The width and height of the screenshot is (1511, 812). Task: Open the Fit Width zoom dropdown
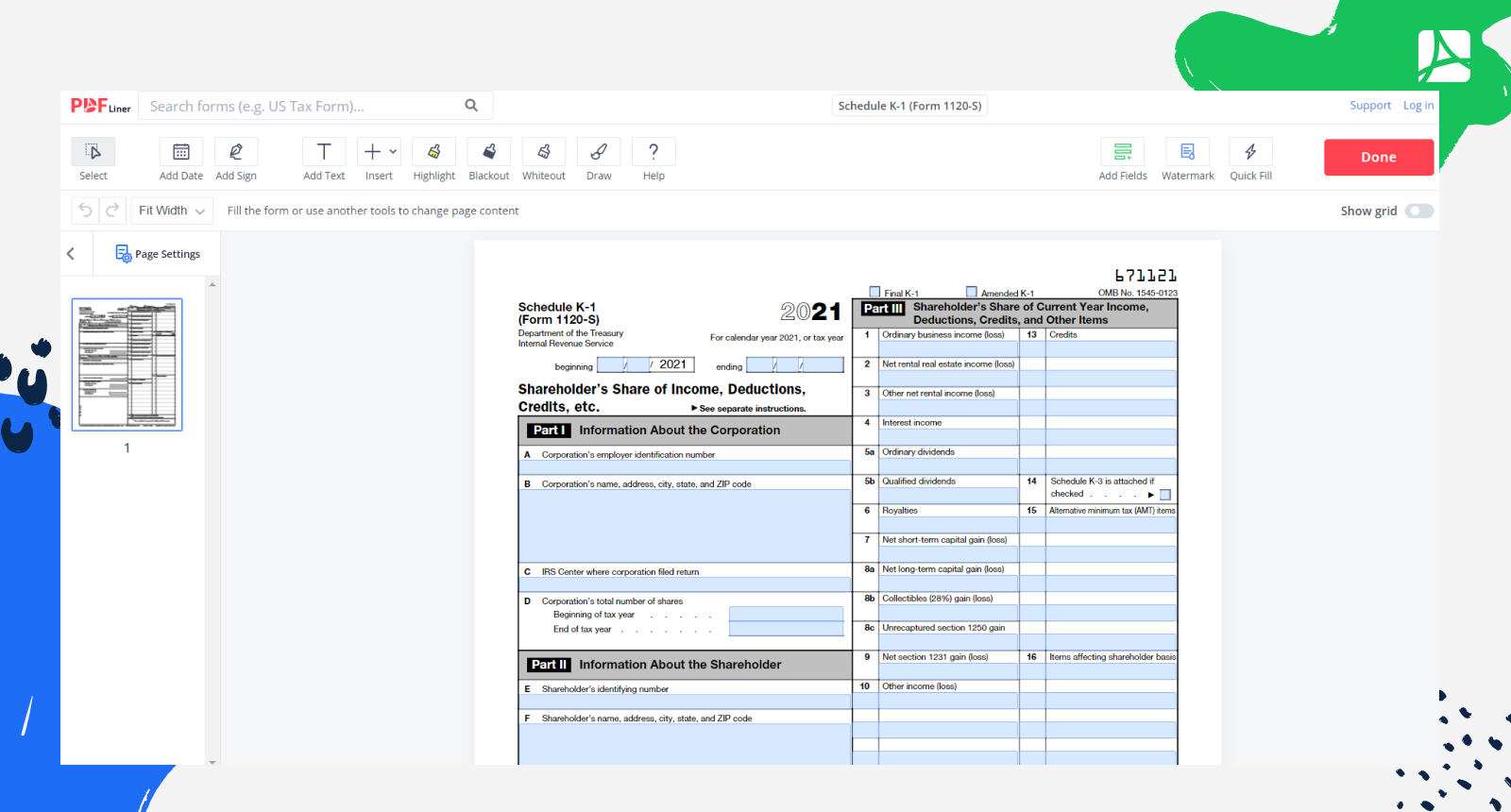[x=172, y=211]
